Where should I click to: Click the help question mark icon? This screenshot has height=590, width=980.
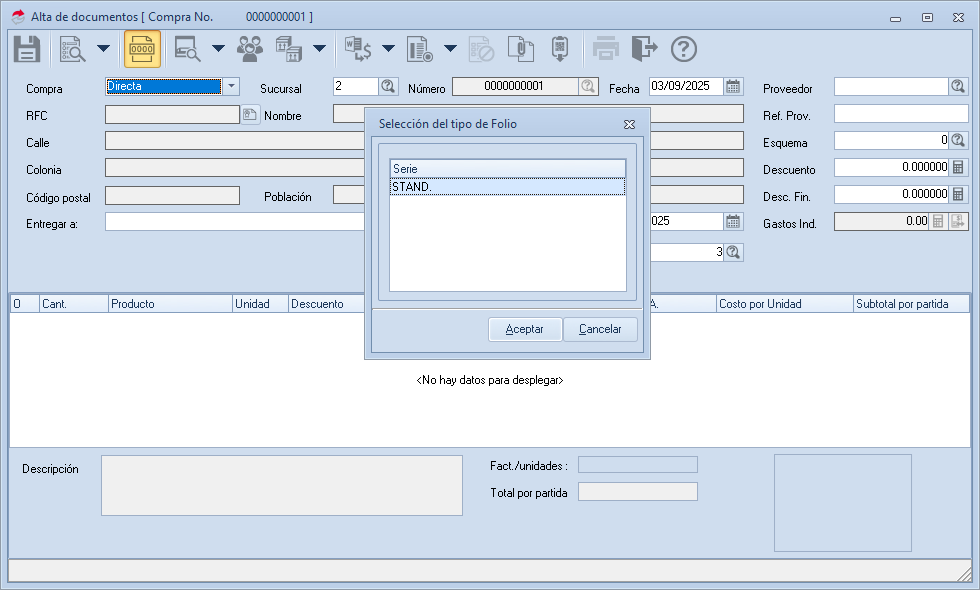point(683,48)
